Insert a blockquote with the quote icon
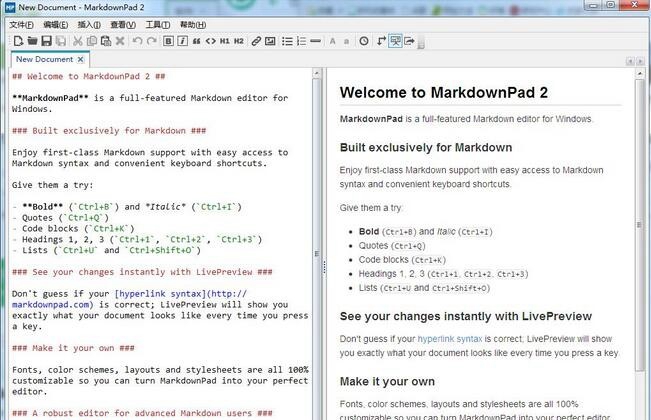The image size is (651, 420). tap(196, 41)
